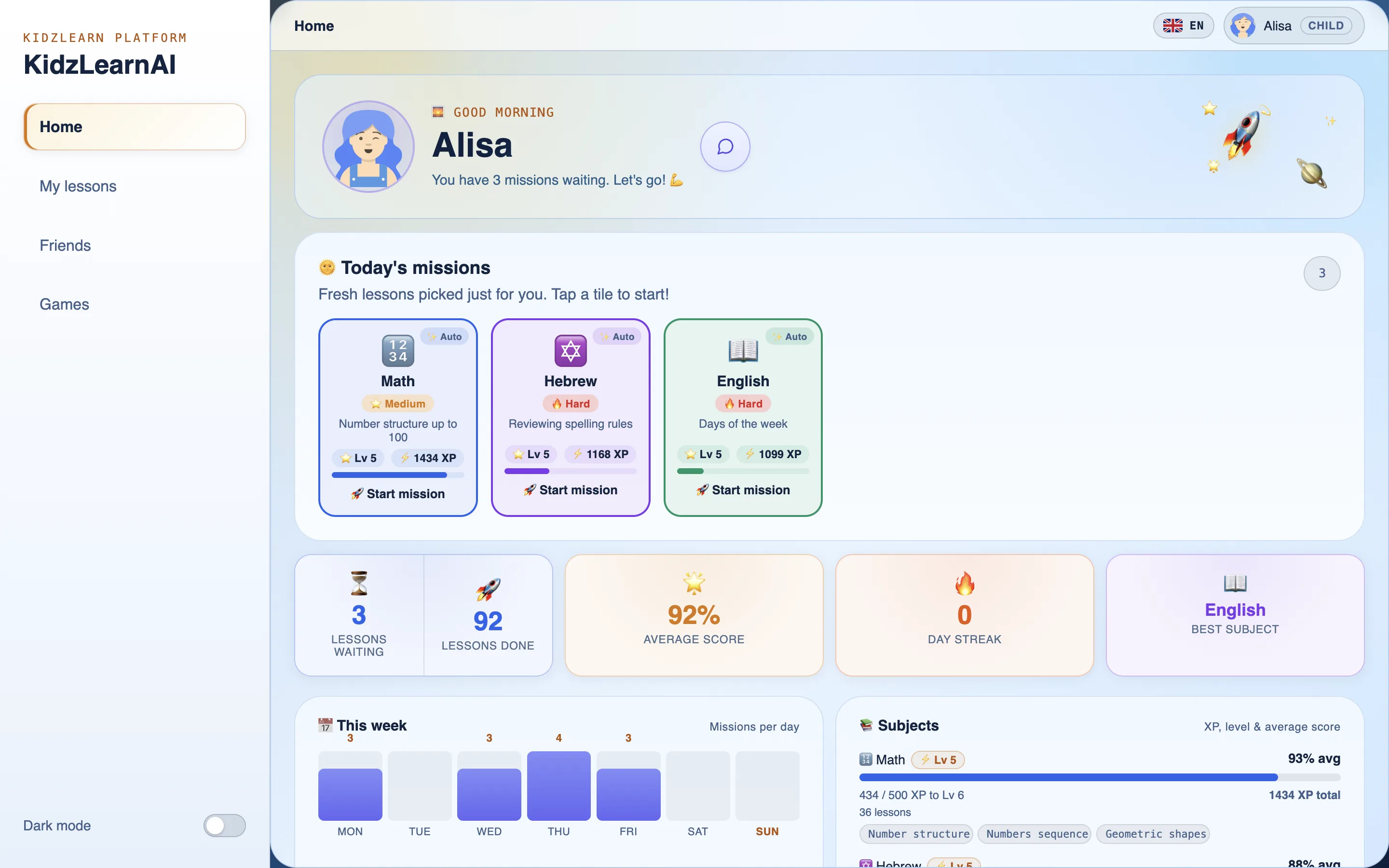Screen dimensions: 1389x868
Task: Open My lessons in the sidebar
Action: [x=135, y=186]
